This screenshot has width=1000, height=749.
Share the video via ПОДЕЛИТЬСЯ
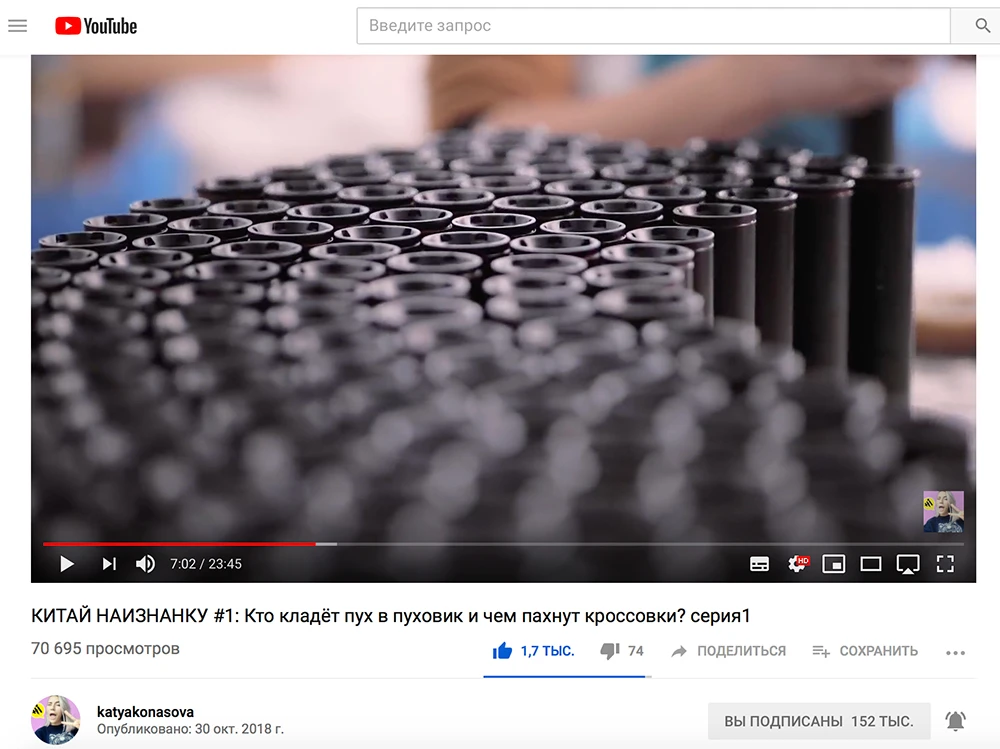[728, 651]
